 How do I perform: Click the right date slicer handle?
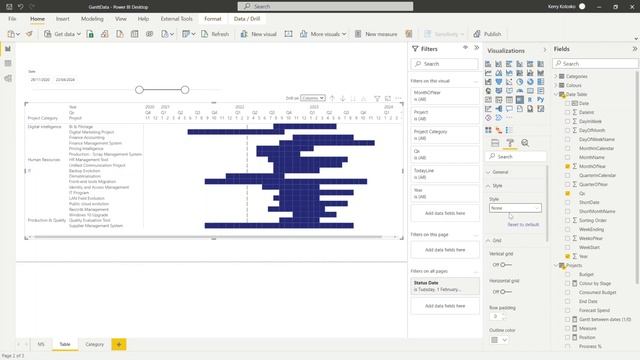point(185,90)
